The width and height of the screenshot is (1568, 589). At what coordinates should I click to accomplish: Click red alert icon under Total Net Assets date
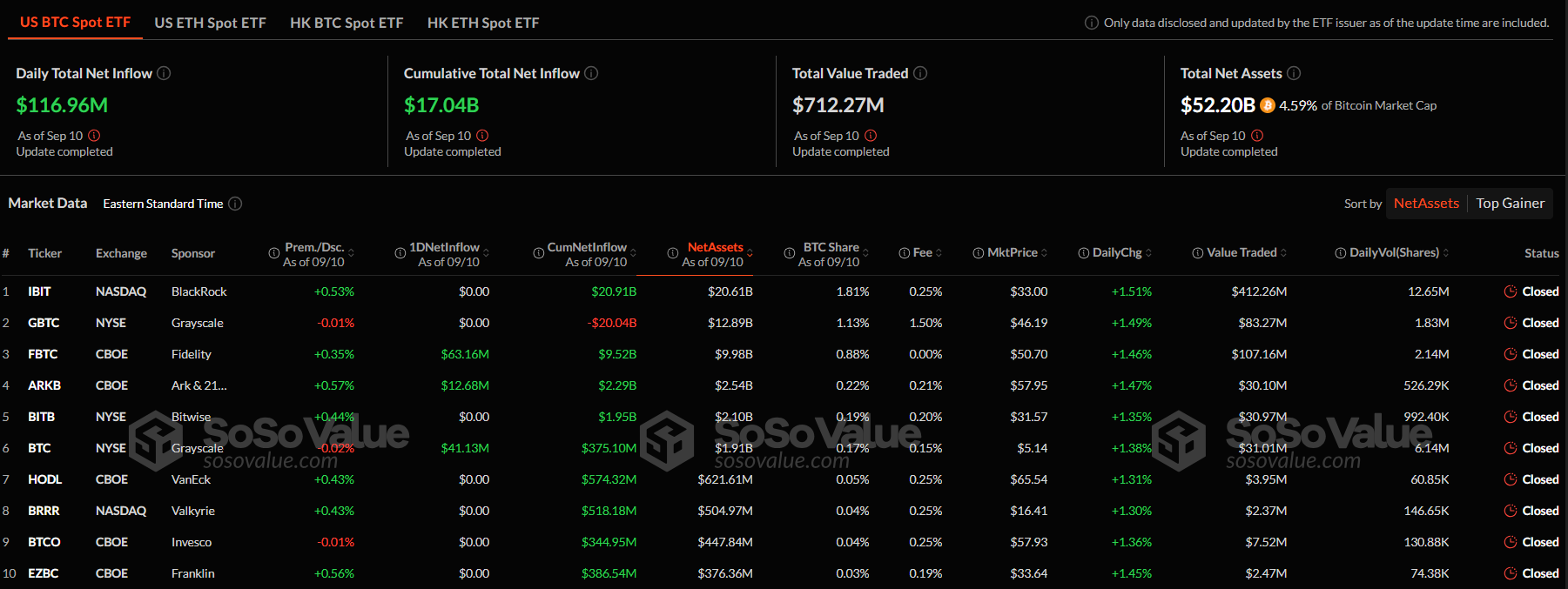pyautogui.click(x=1257, y=136)
